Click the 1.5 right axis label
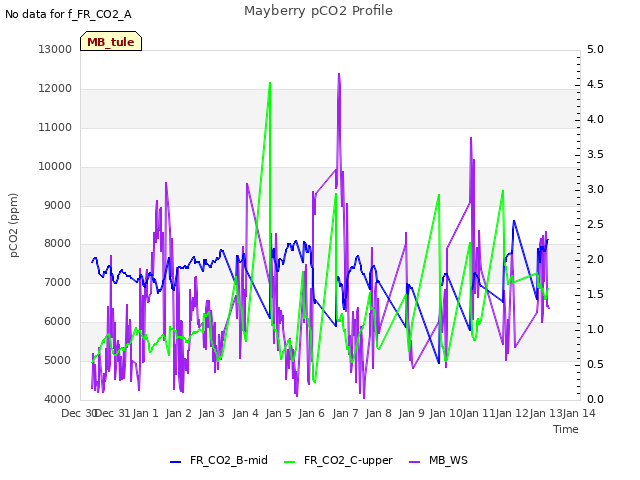 tap(595, 295)
